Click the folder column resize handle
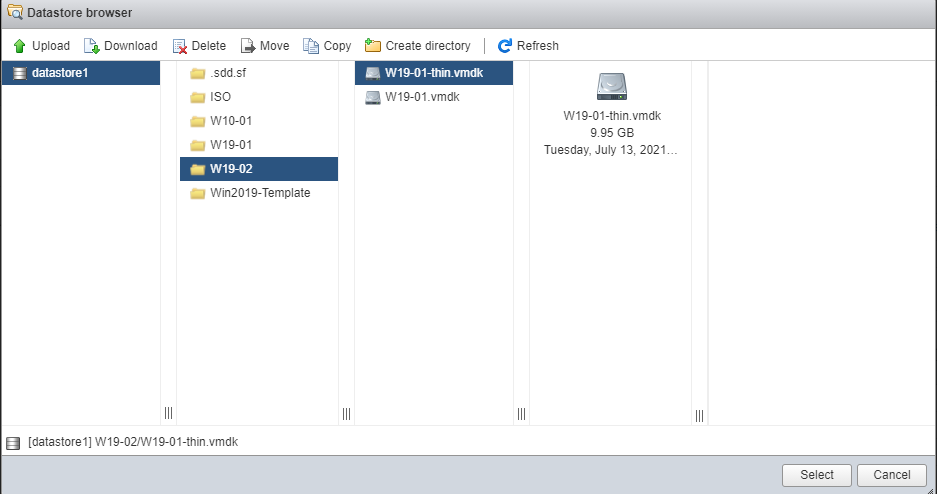Viewport: 937px width, 494px height. tap(347, 413)
